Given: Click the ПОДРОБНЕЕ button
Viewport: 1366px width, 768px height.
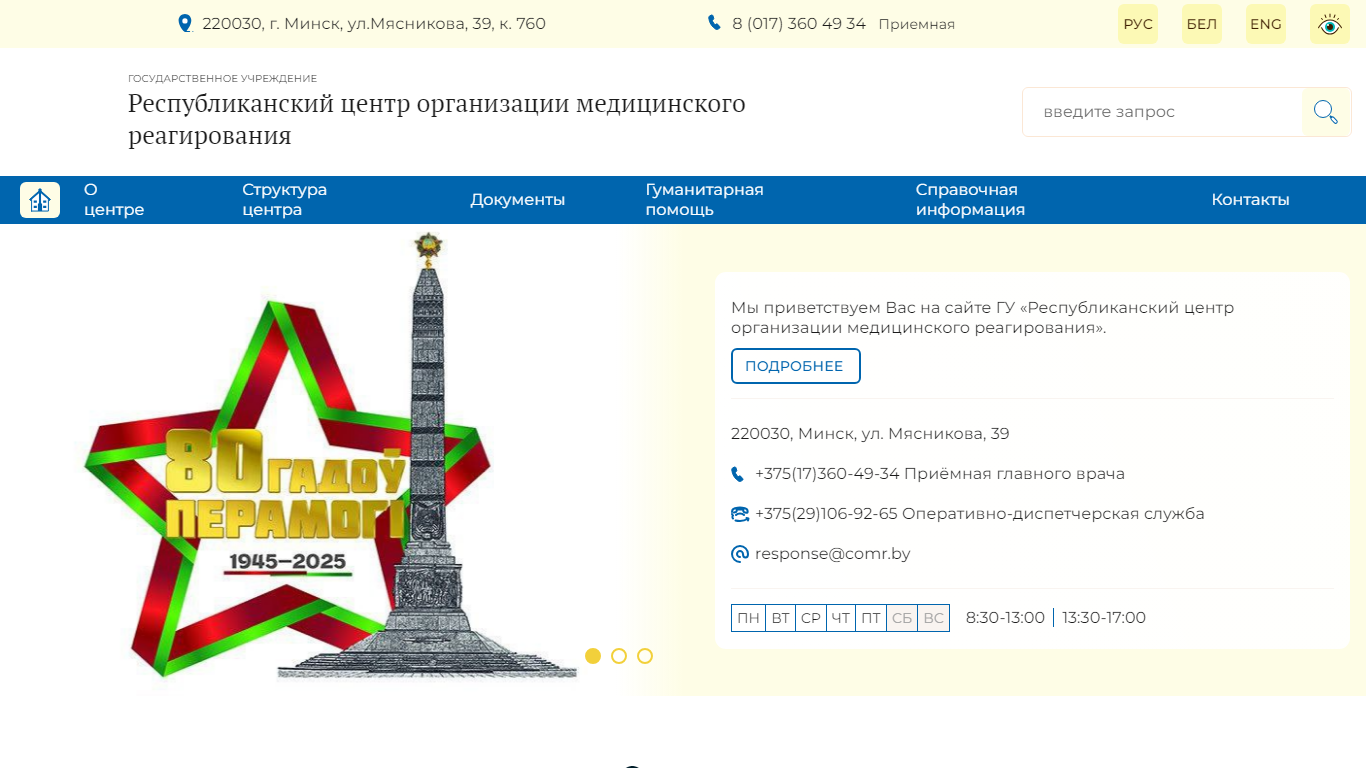Looking at the screenshot, I should 796,366.
